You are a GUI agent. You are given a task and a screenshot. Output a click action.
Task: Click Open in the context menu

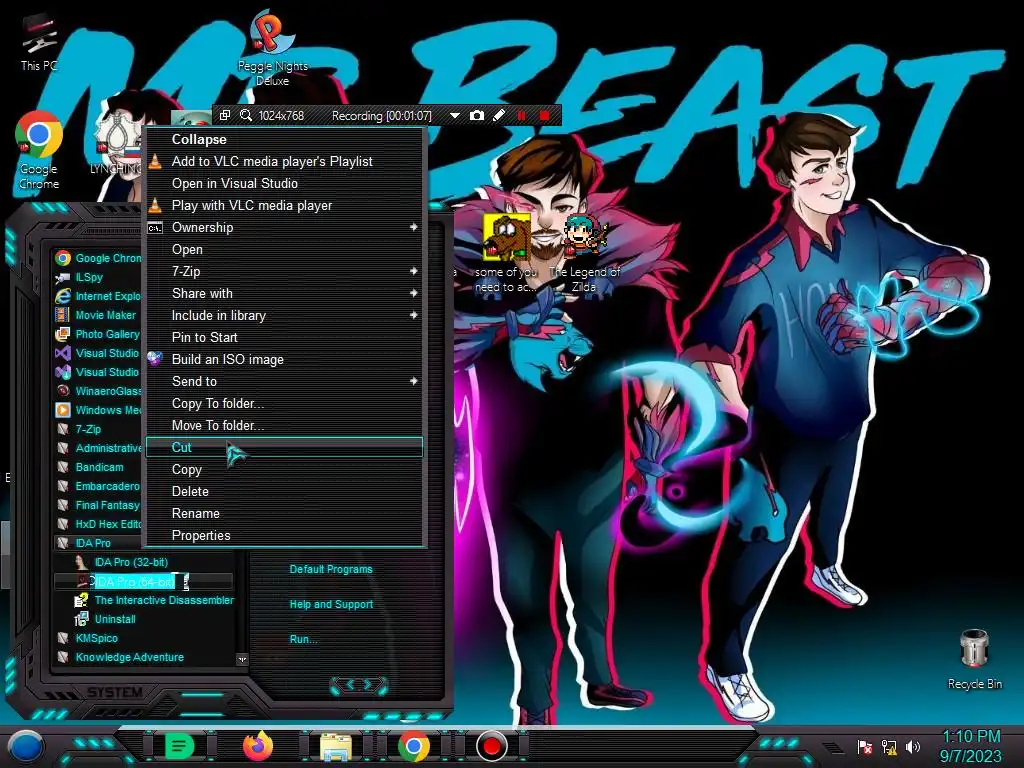click(x=285, y=249)
